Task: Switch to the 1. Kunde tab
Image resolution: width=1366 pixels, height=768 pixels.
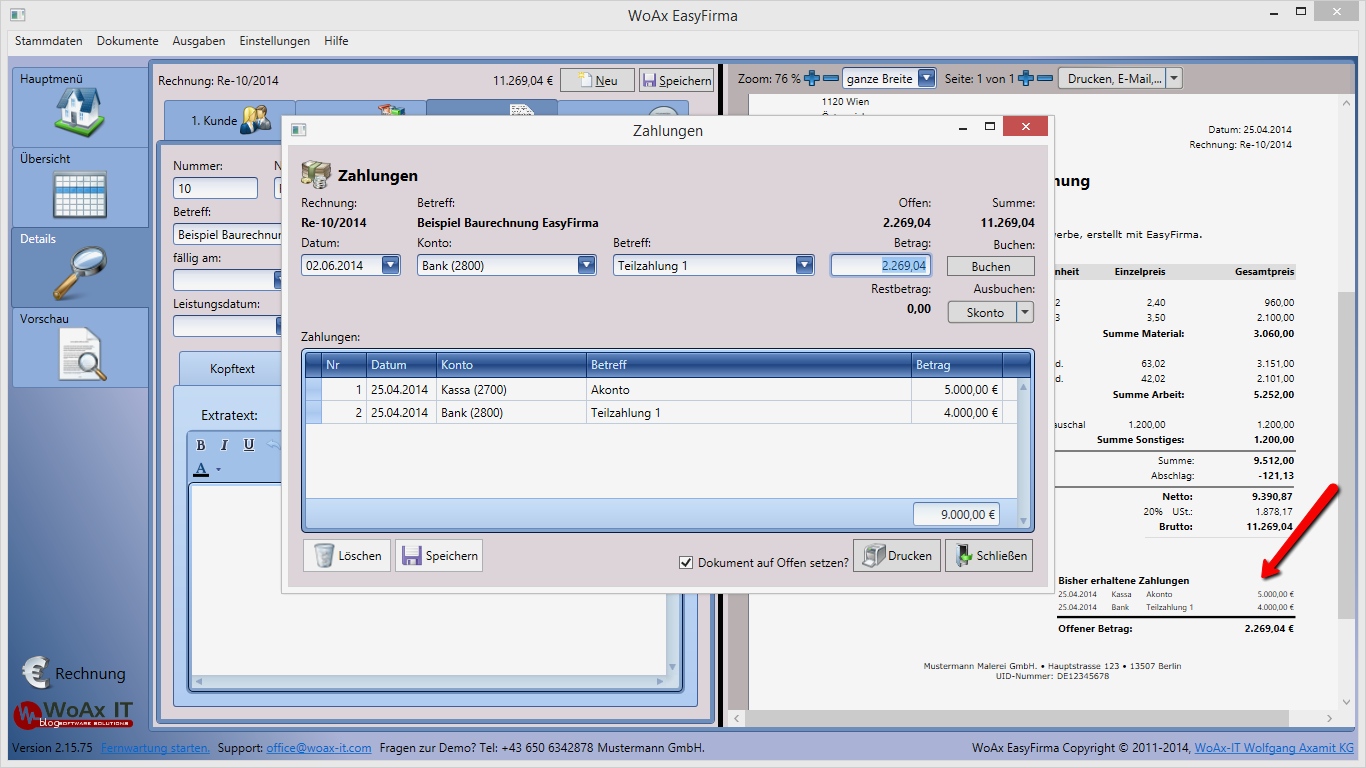Action: pos(229,121)
